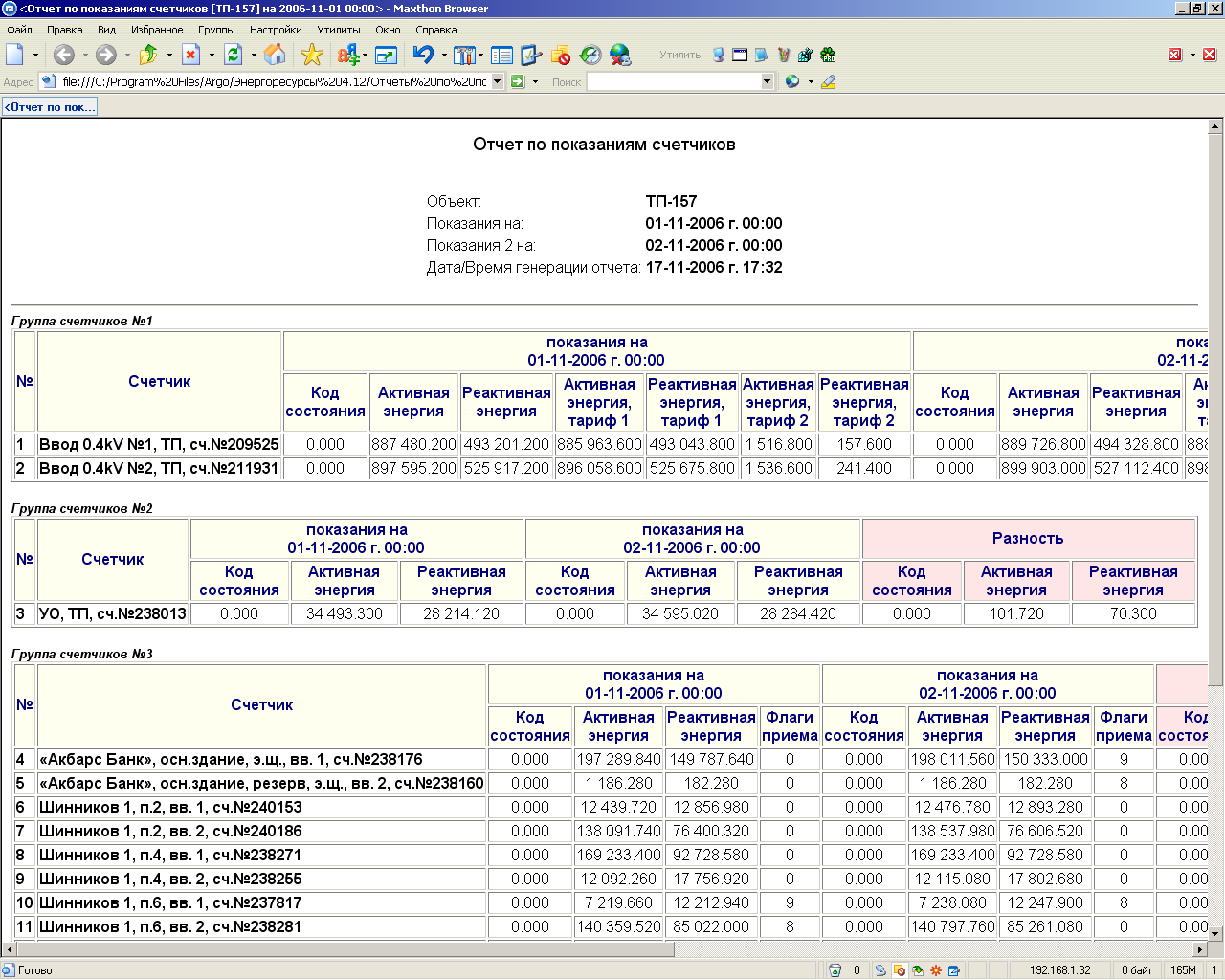1225x980 pixels.
Task: Click the search globe icon beside search box
Action: pos(791,81)
